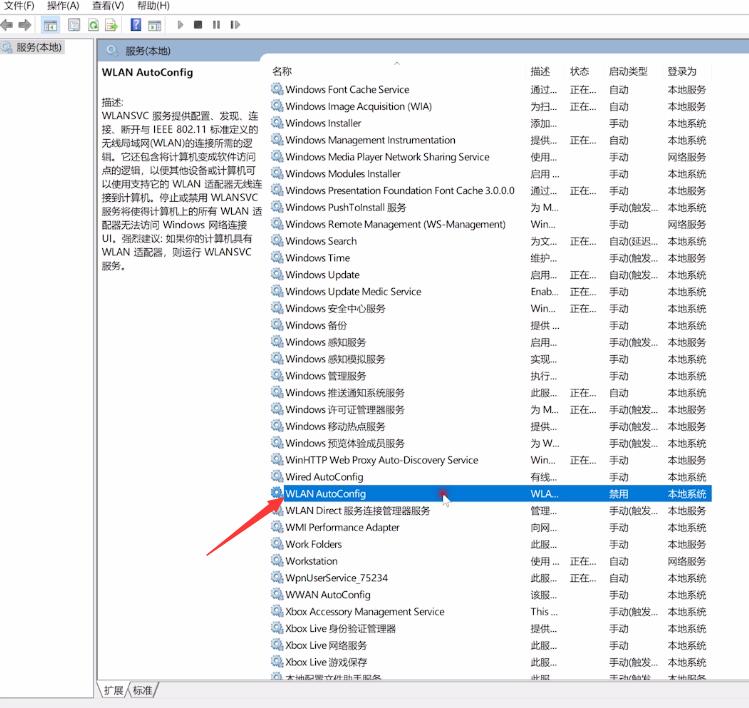Select WinHTTP Web Proxy Auto-Discovery Service

coord(491,460)
